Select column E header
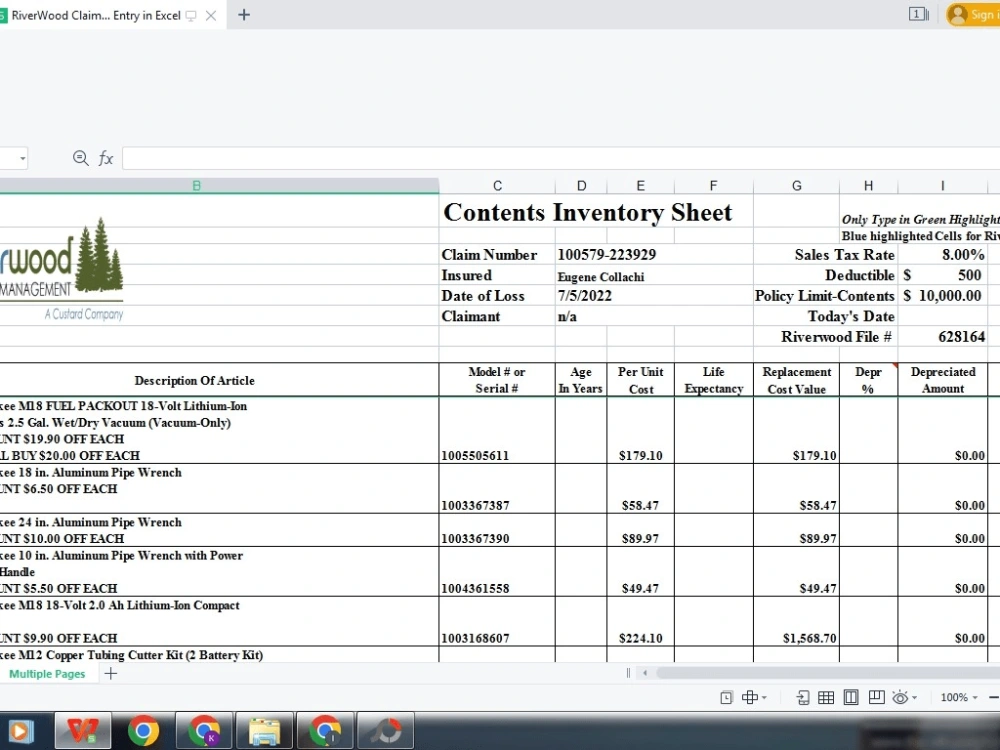1000x750 pixels. coord(640,186)
